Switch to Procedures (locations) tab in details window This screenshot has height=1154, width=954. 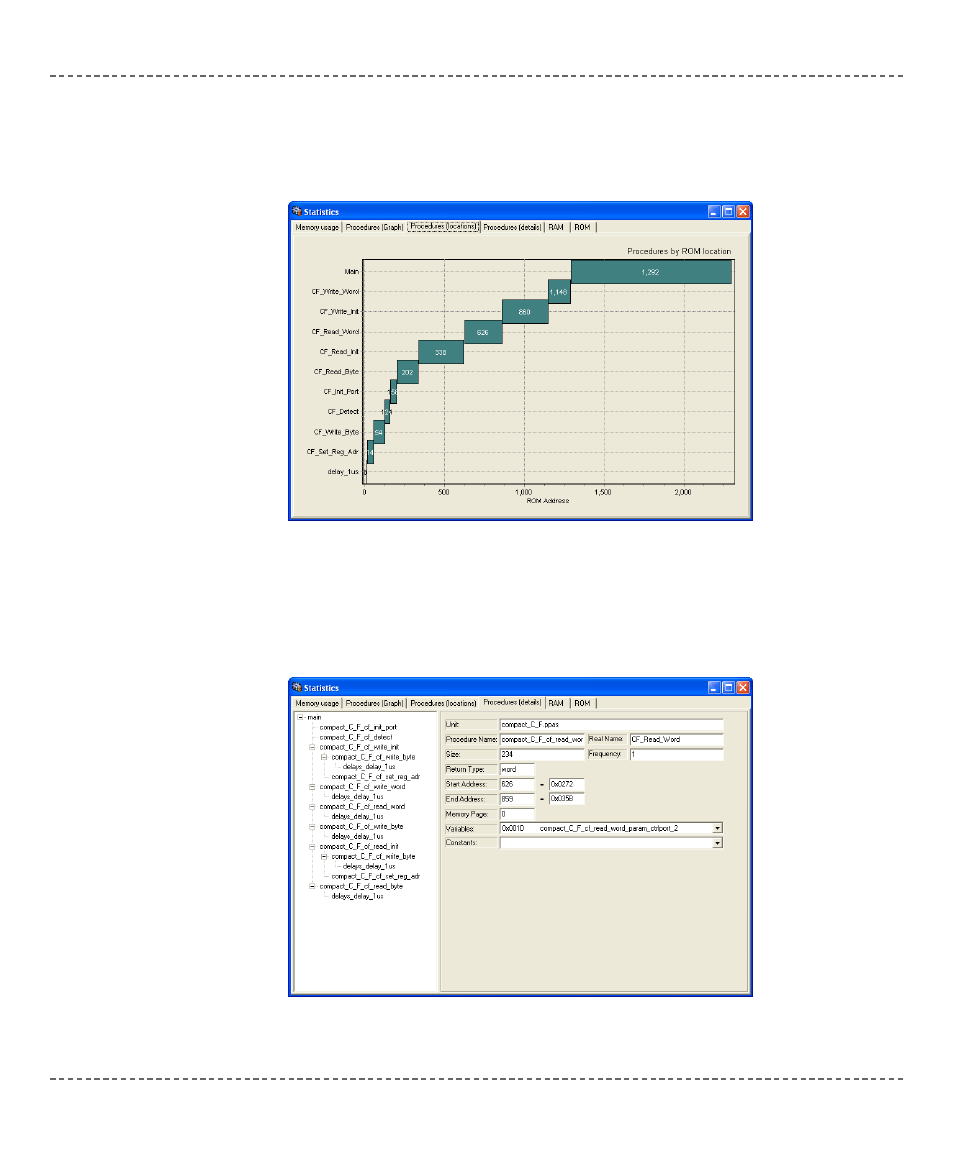click(443, 704)
